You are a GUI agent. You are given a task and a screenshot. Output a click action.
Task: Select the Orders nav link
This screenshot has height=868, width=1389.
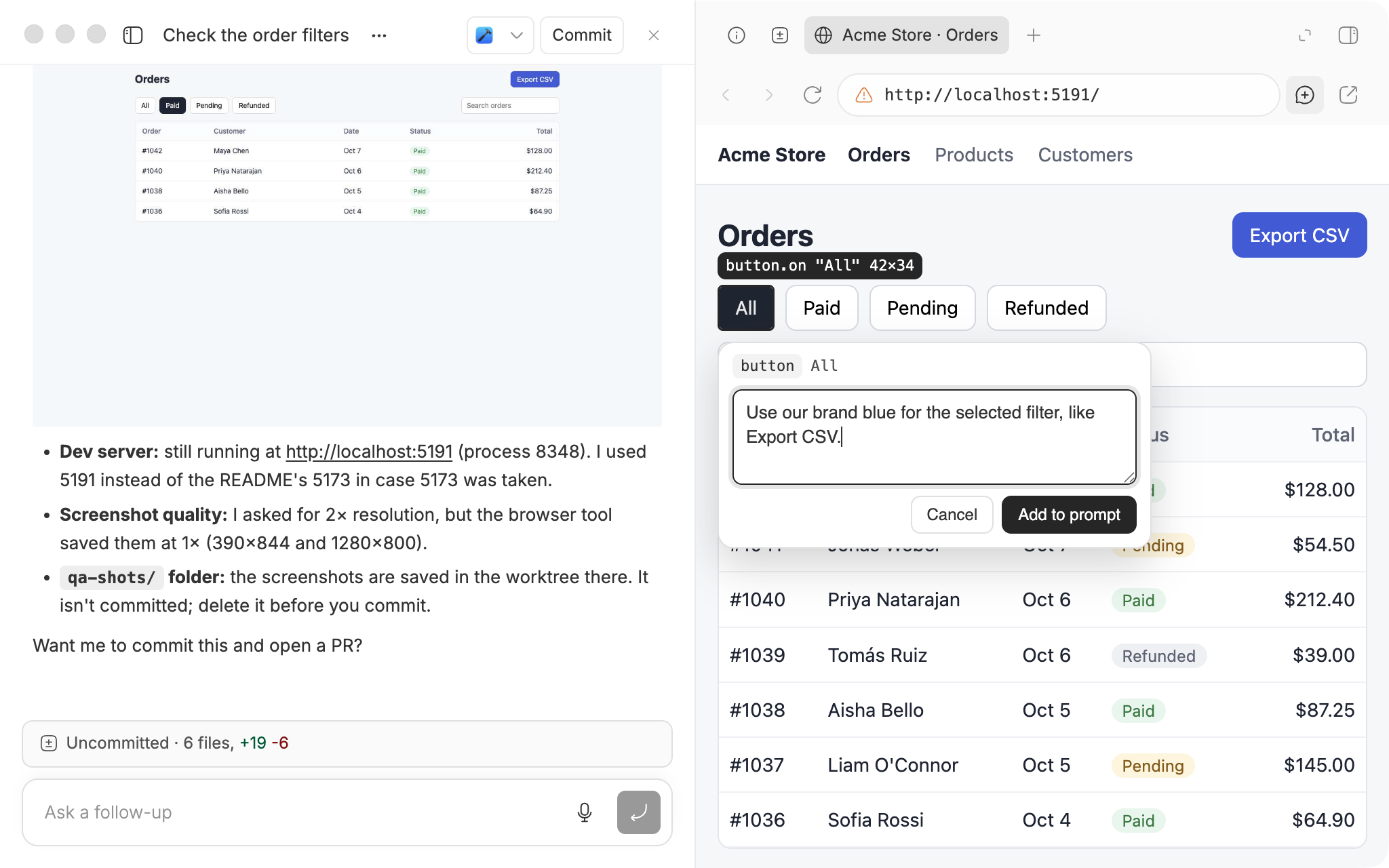(x=879, y=155)
